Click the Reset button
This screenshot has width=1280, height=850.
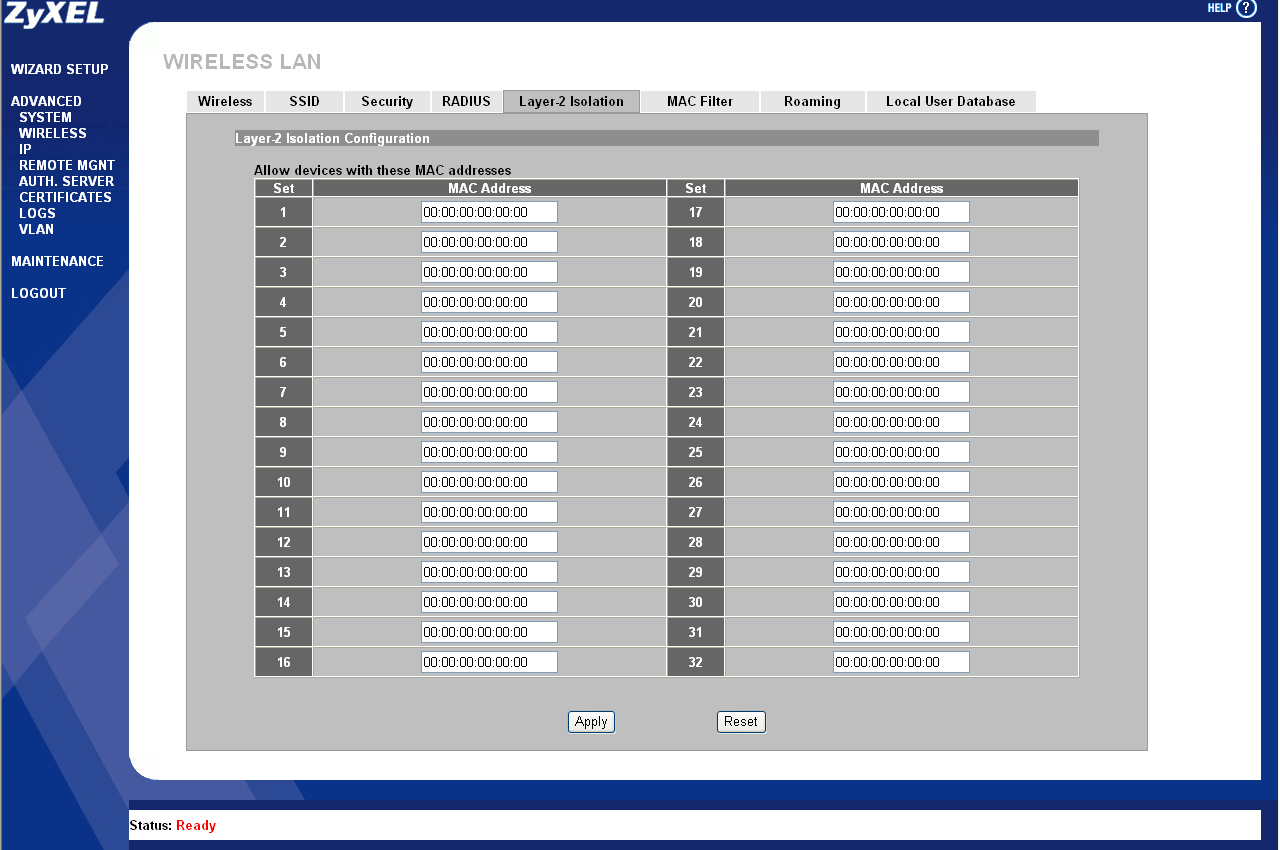click(x=741, y=722)
